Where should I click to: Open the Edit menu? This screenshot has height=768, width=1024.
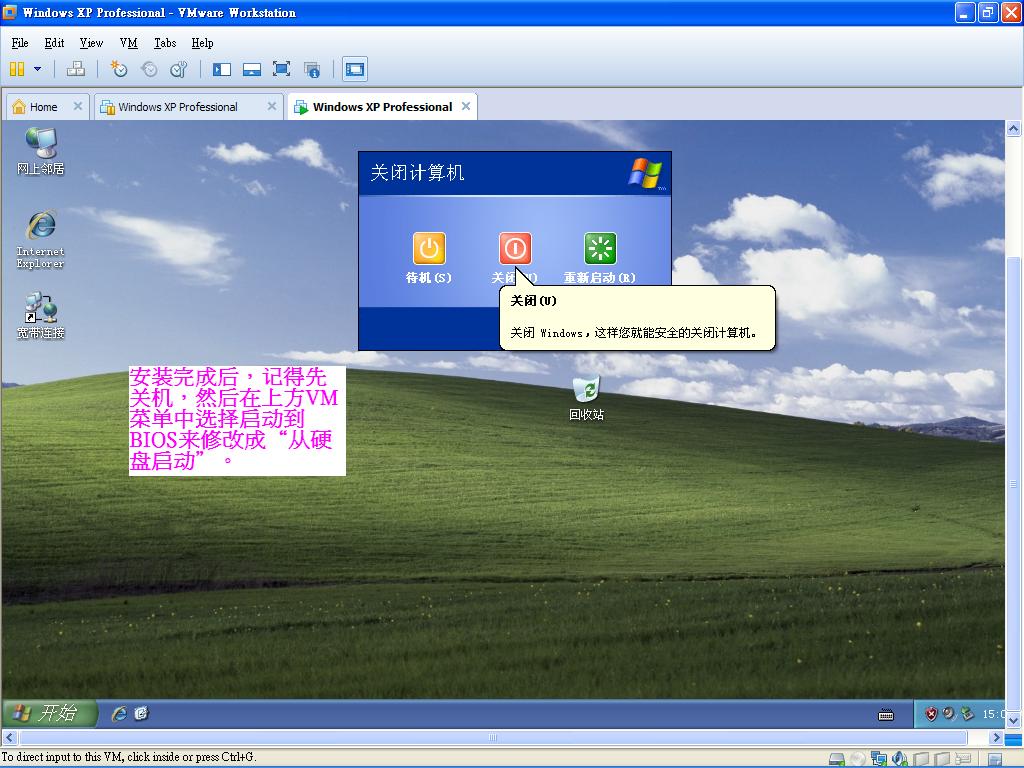[x=54, y=43]
